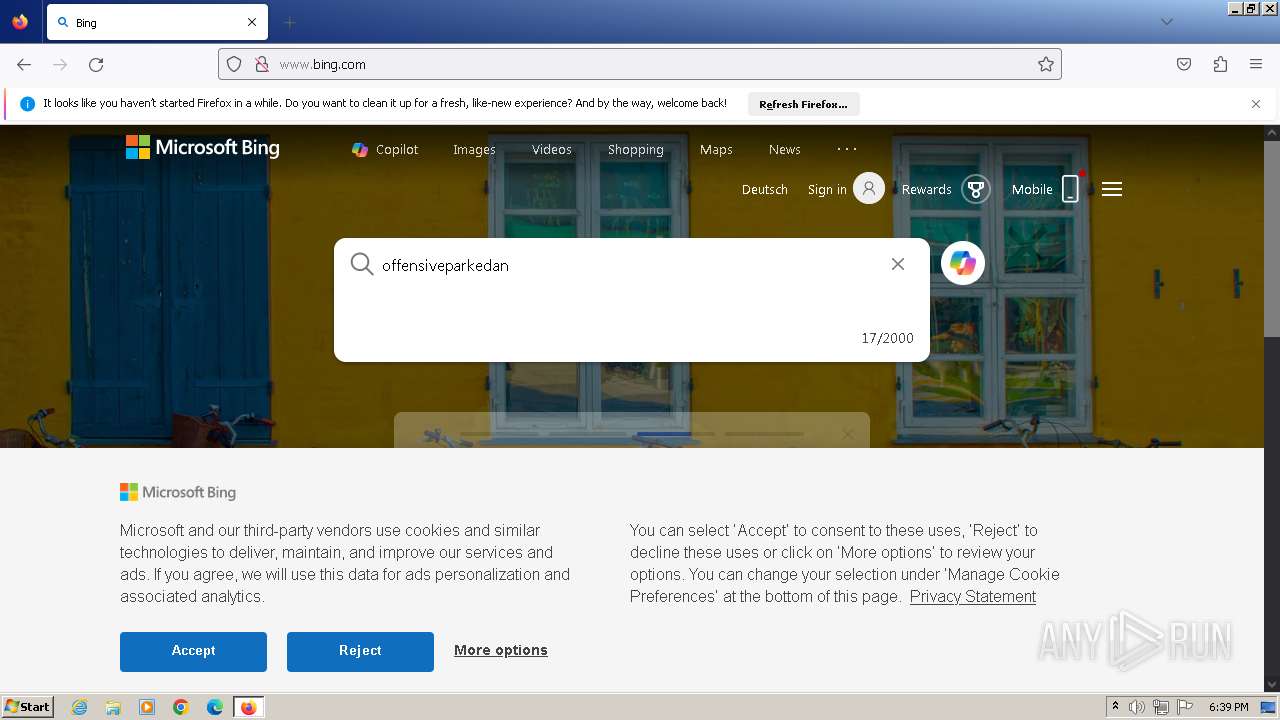Open the Bing hamburger settings menu

[x=1112, y=189]
